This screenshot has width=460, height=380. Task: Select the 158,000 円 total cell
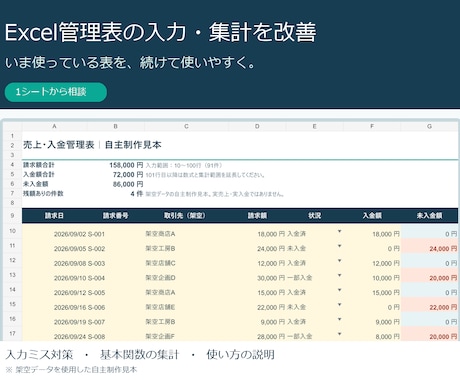(x=126, y=165)
